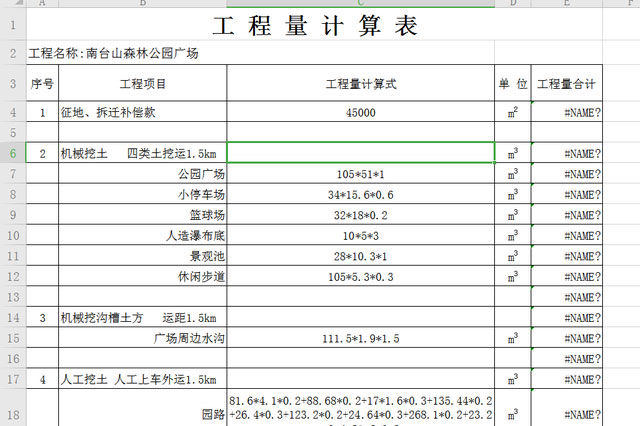Select the header cell 单位
This screenshot has width=640, height=426.
pyautogui.click(x=513, y=83)
